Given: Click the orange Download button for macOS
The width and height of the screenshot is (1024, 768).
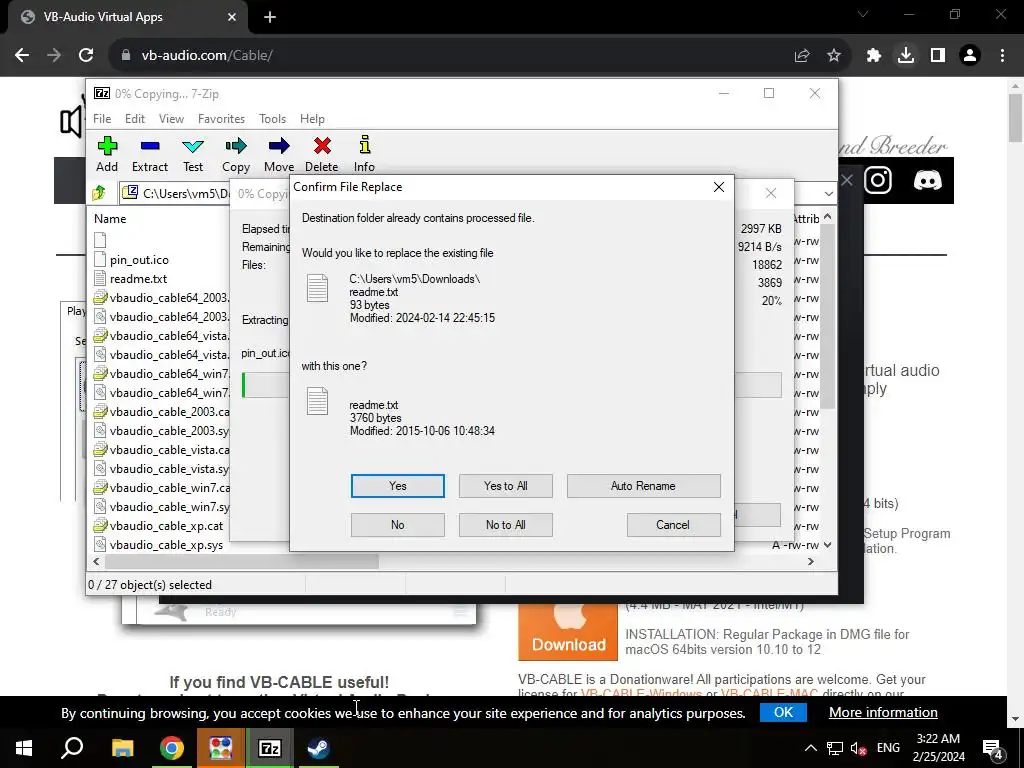Looking at the screenshot, I should tap(568, 633).
